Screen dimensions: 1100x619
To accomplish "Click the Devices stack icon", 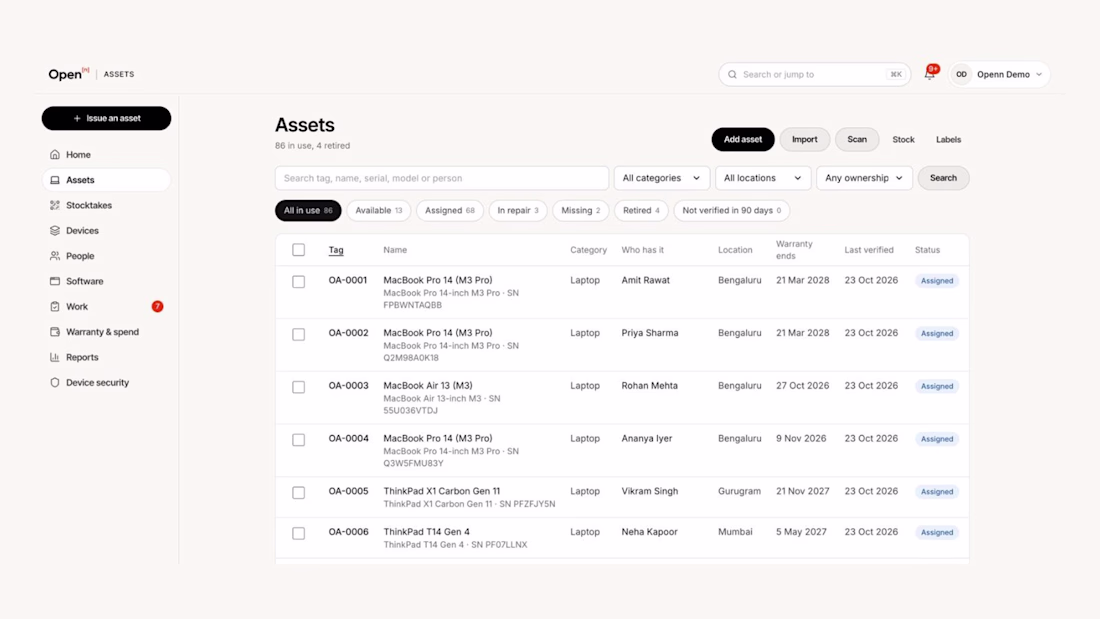I will [55, 230].
